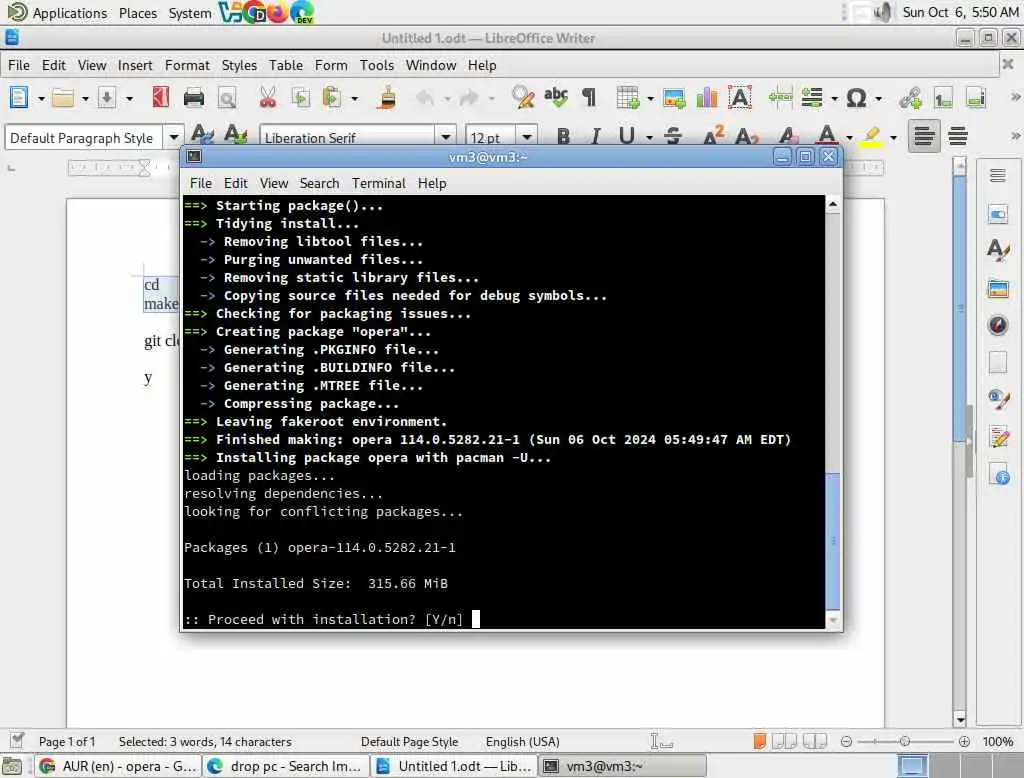The width and height of the screenshot is (1024, 778).
Task: Open the Format menu in Writer
Action: pyautogui.click(x=187, y=65)
